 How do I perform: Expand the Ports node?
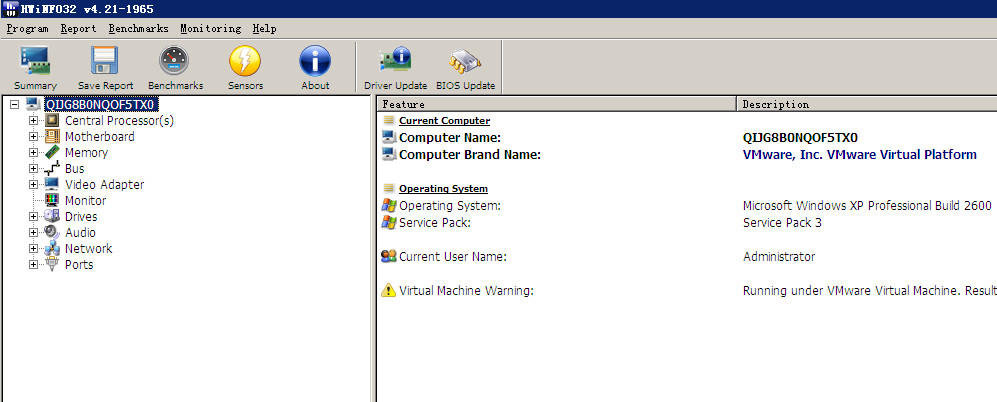pyautogui.click(x=34, y=264)
